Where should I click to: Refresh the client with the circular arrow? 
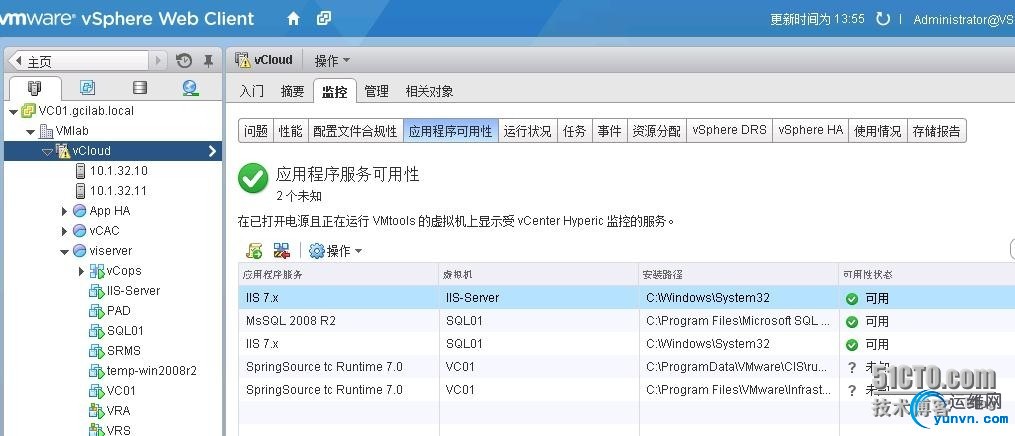click(x=883, y=19)
